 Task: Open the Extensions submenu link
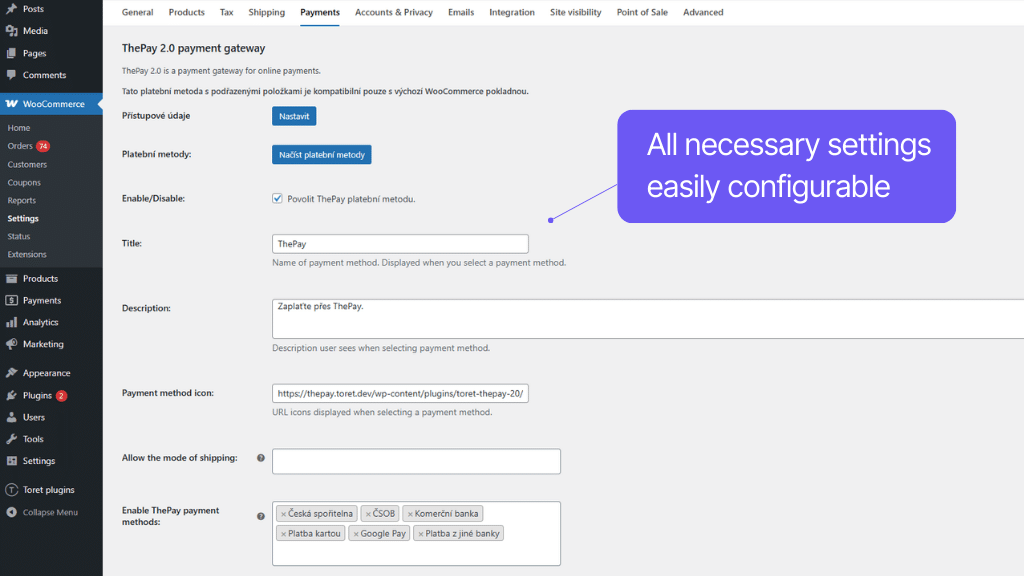tap(27, 255)
